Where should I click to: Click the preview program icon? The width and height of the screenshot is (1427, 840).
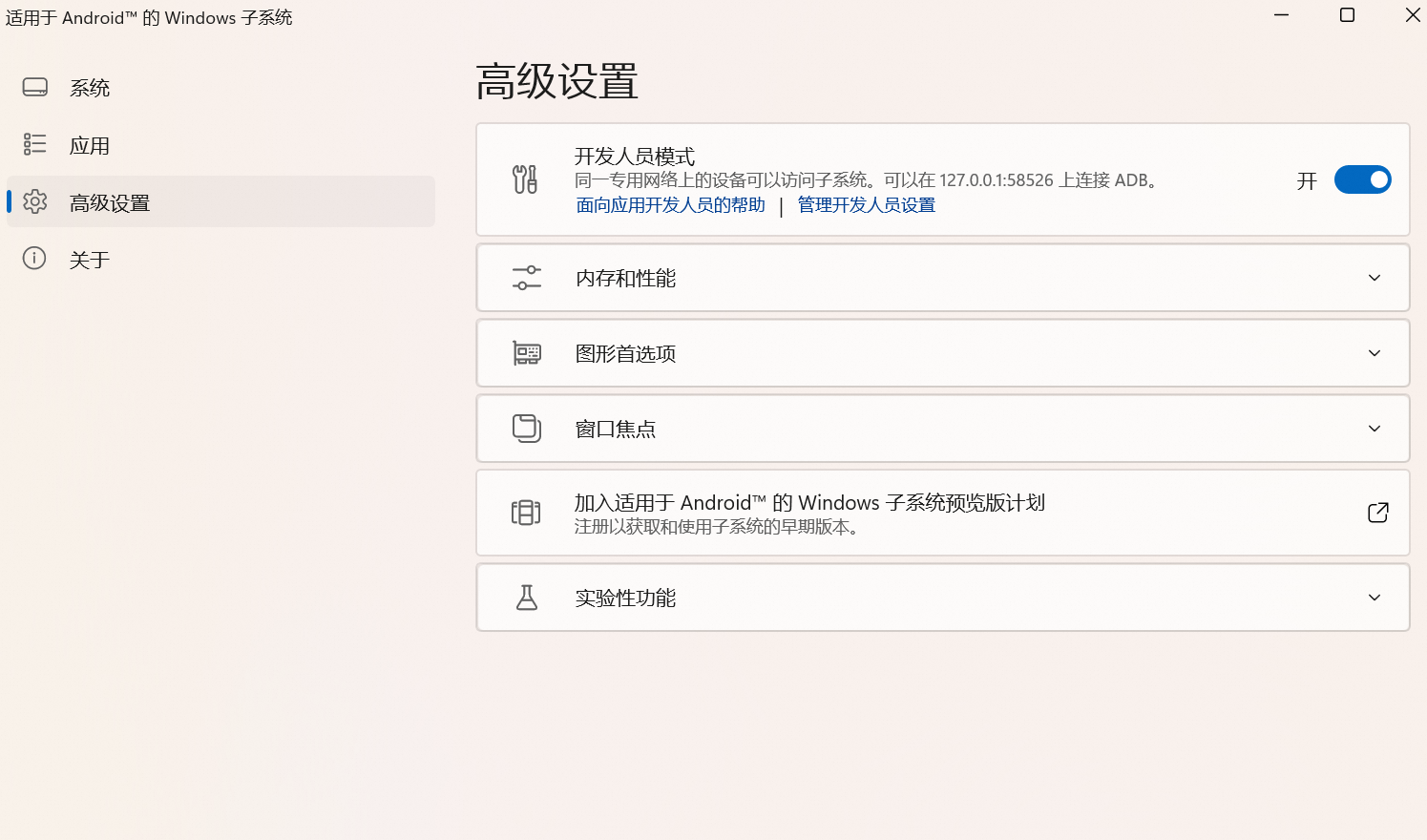click(526, 513)
